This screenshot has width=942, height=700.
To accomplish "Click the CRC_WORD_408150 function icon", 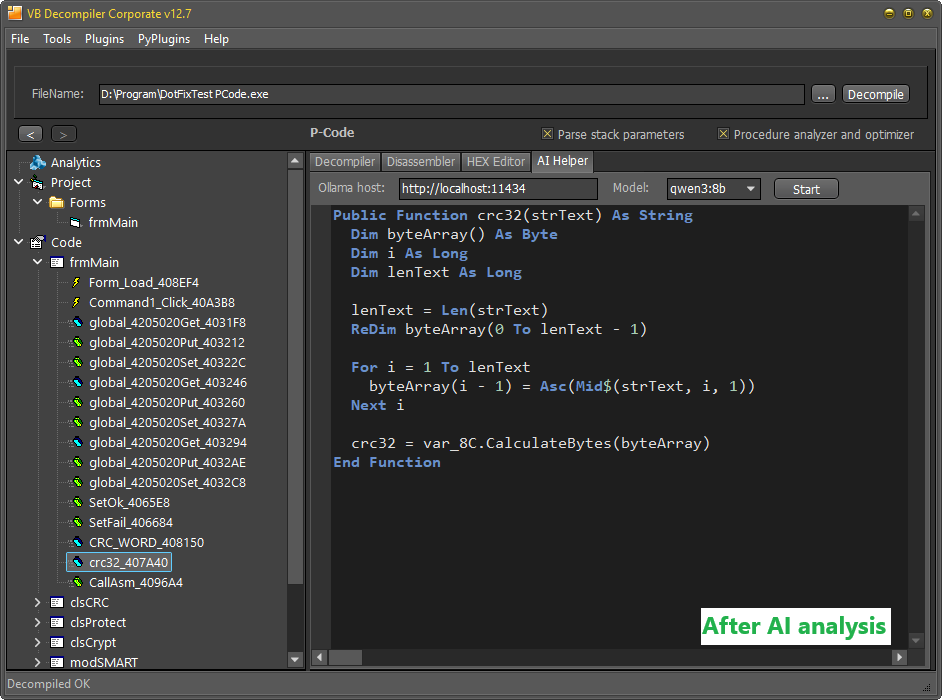I will pyautogui.click(x=76, y=543).
